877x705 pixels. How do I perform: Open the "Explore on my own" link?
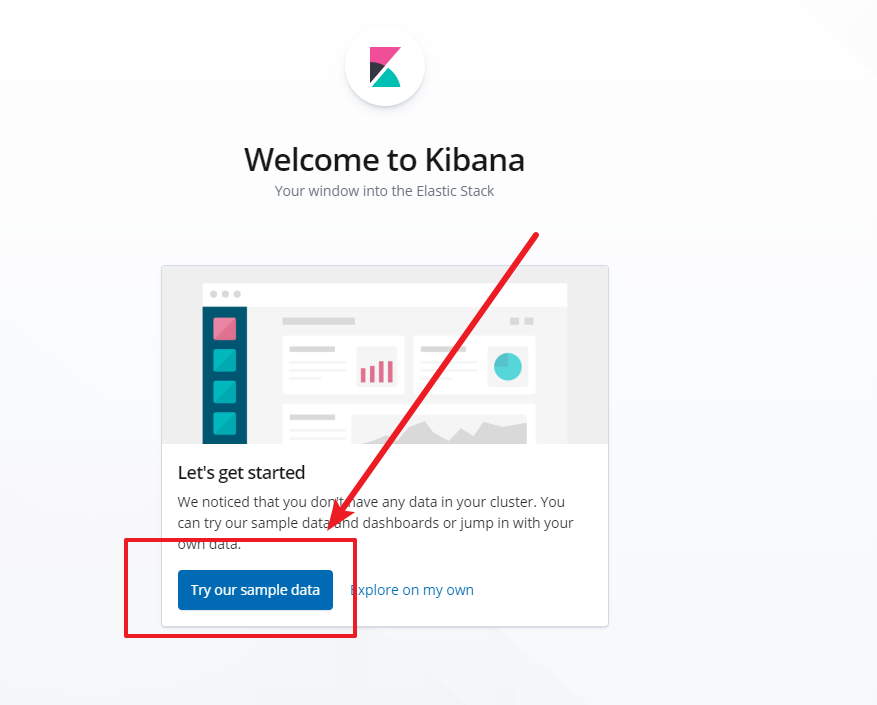pyautogui.click(x=412, y=590)
